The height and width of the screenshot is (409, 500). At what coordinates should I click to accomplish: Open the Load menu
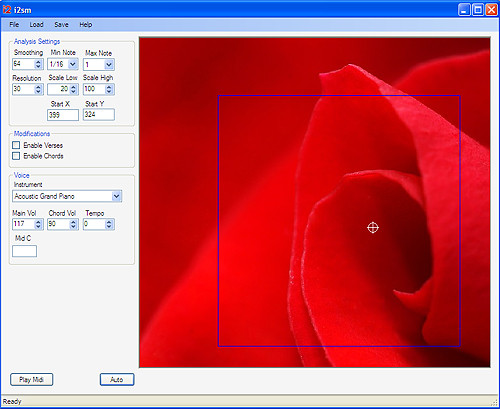pyautogui.click(x=36, y=24)
